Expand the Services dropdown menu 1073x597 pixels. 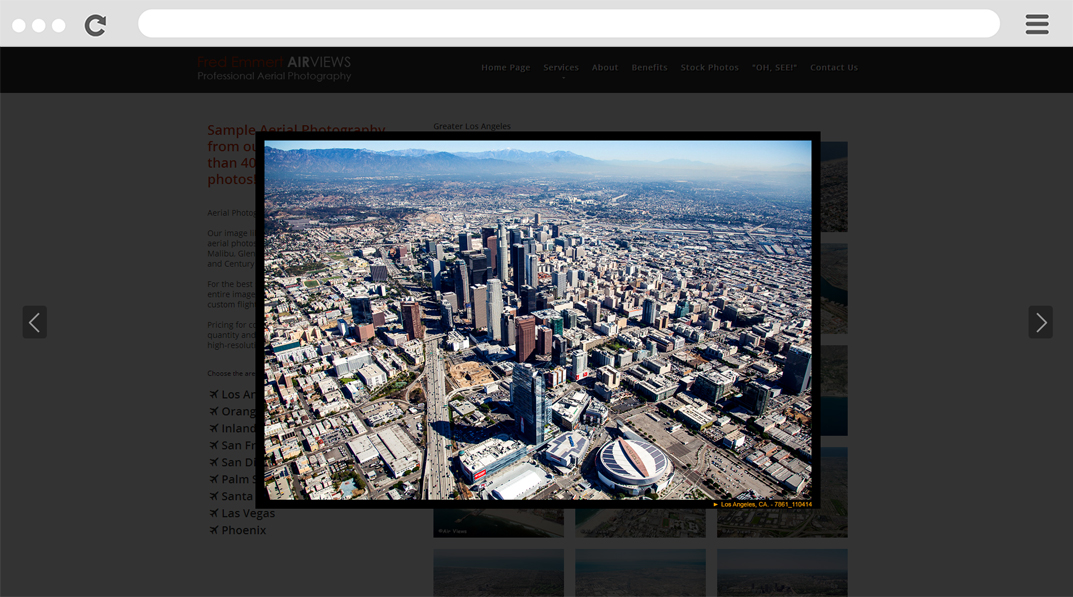coord(561,68)
